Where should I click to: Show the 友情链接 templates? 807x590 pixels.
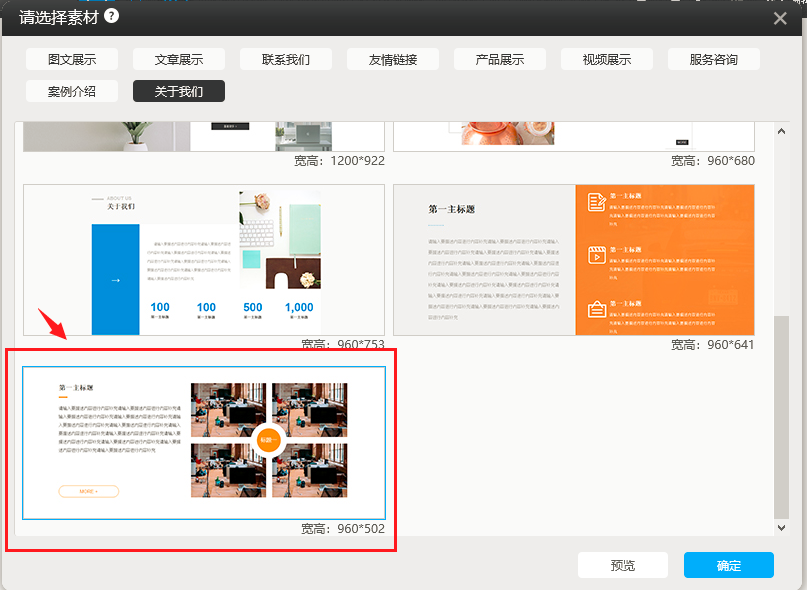393,59
